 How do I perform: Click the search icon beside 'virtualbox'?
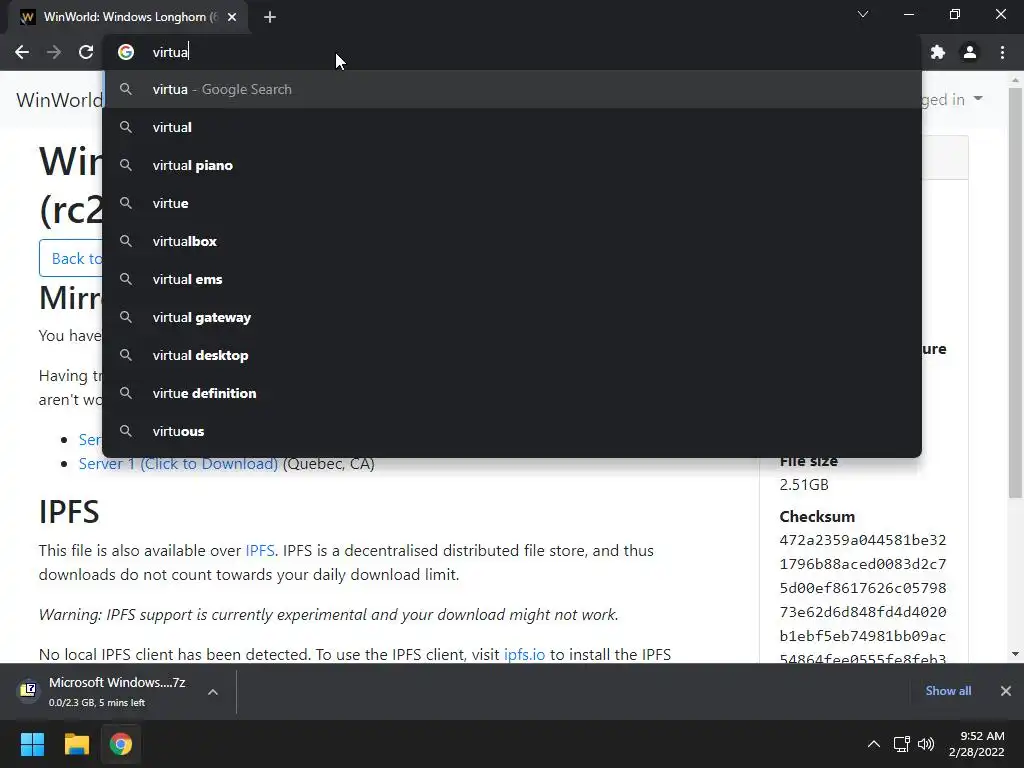(126, 241)
